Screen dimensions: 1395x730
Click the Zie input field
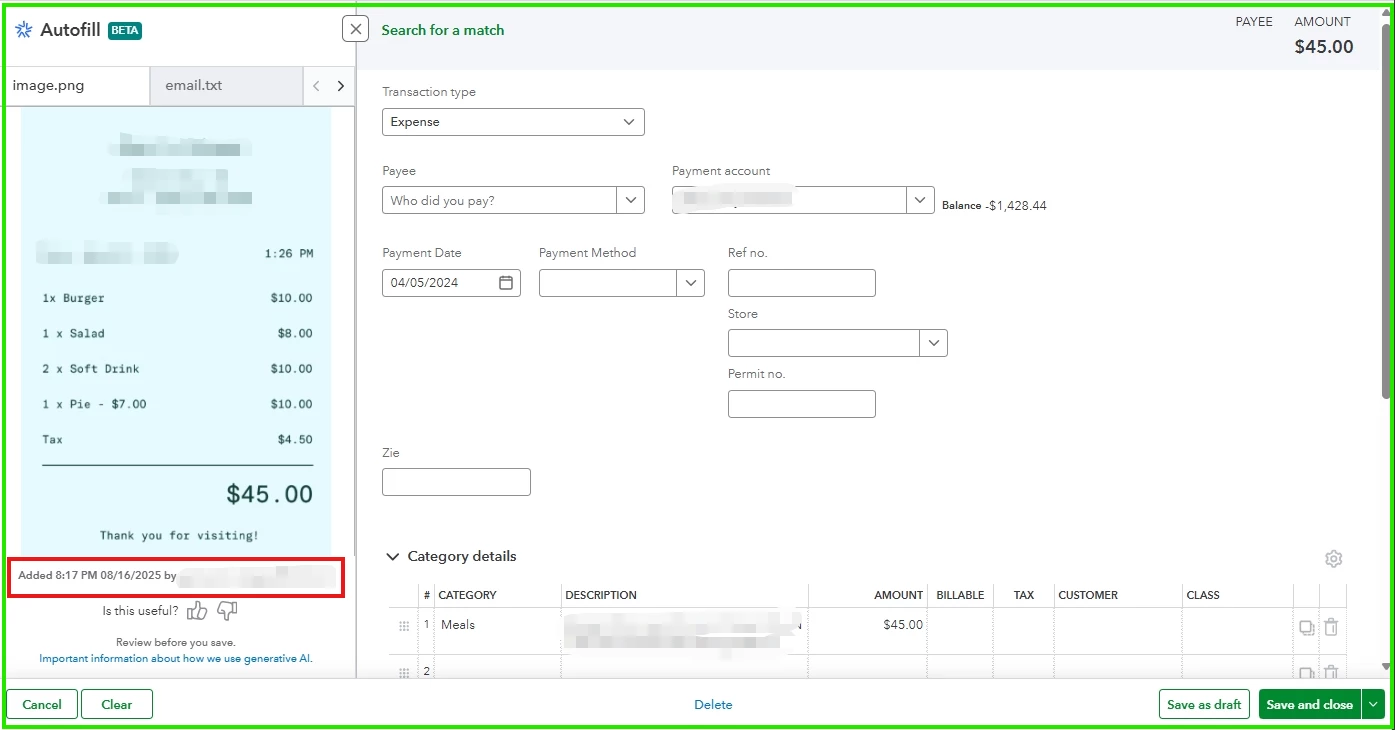click(x=456, y=482)
